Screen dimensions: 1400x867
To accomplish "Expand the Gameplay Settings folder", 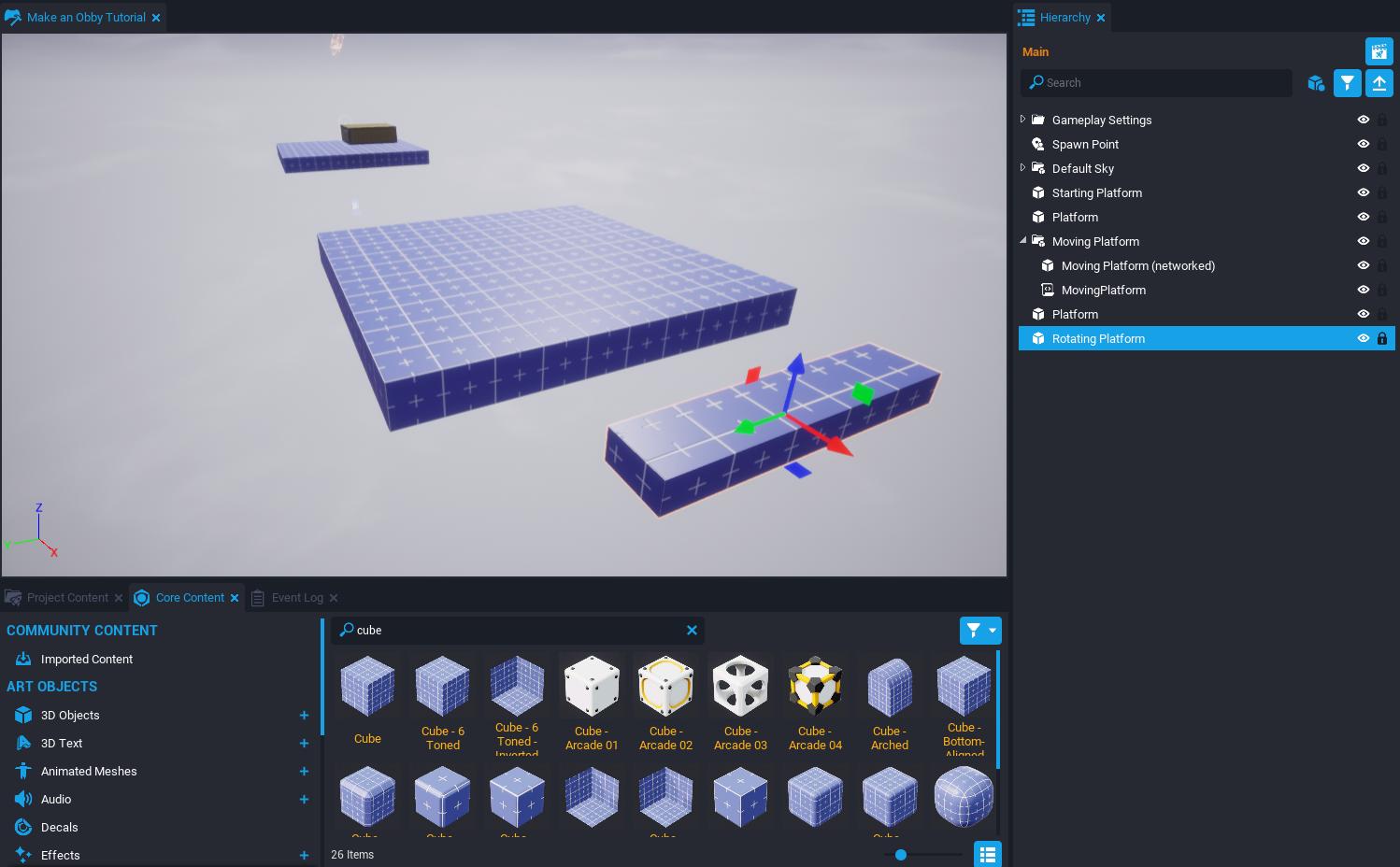I will click(1022, 120).
